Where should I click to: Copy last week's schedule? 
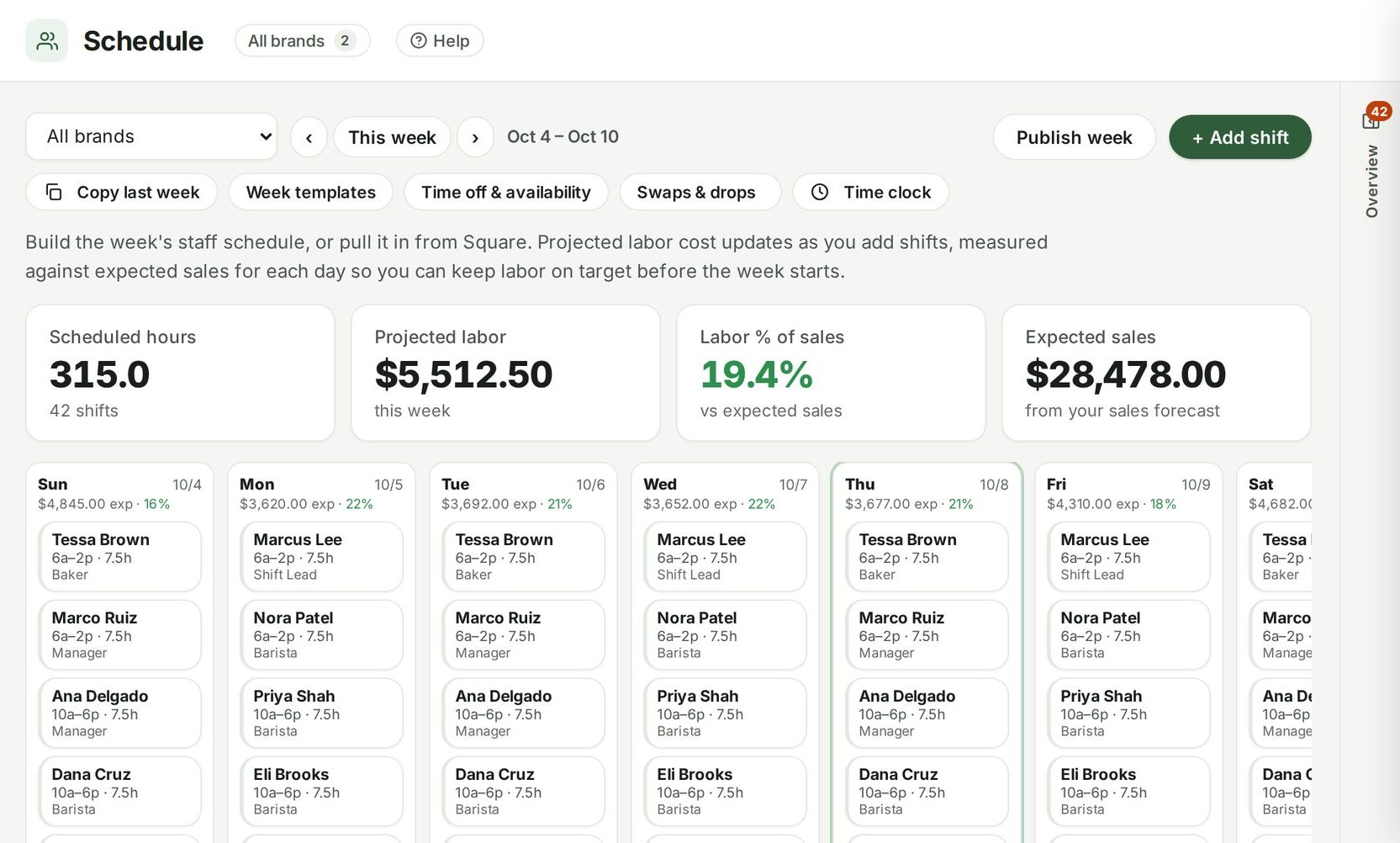122,192
